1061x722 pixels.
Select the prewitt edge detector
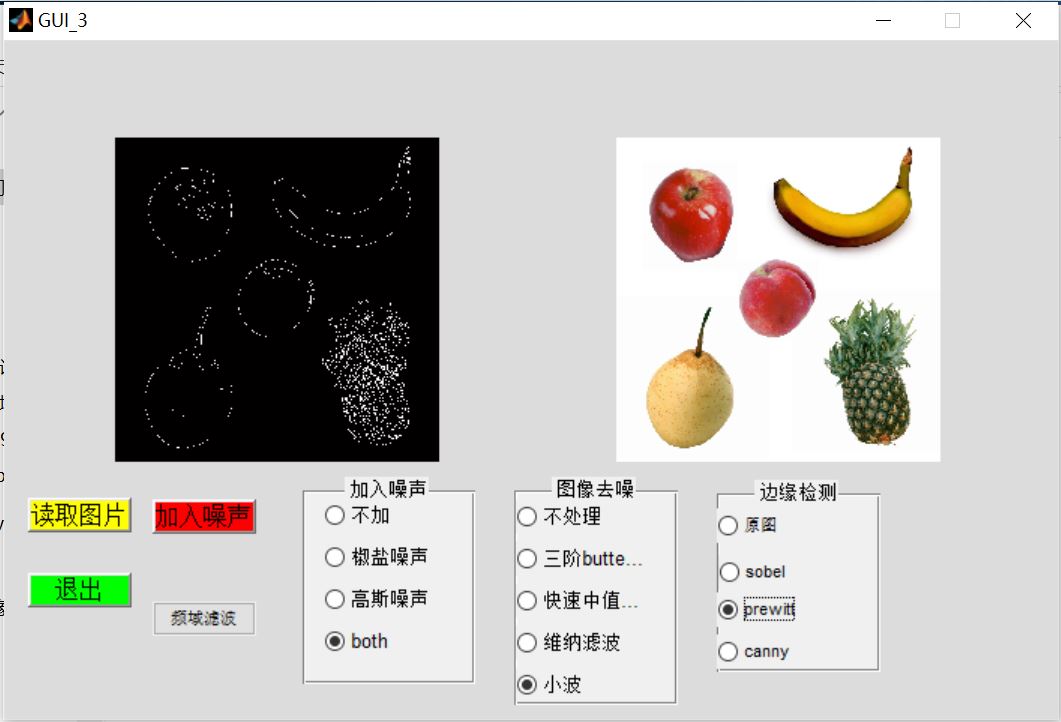pyautogui.click(x=728, y=611)
